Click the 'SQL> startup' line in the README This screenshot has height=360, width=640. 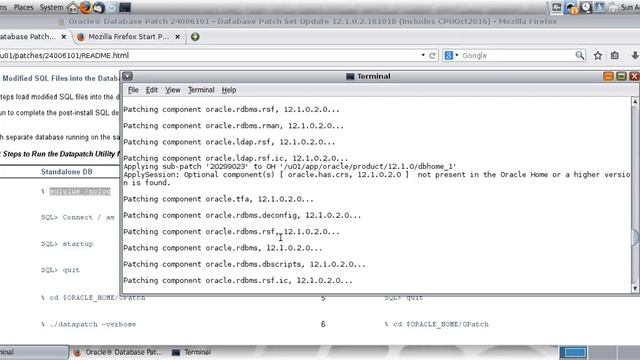tap(67, 244)
